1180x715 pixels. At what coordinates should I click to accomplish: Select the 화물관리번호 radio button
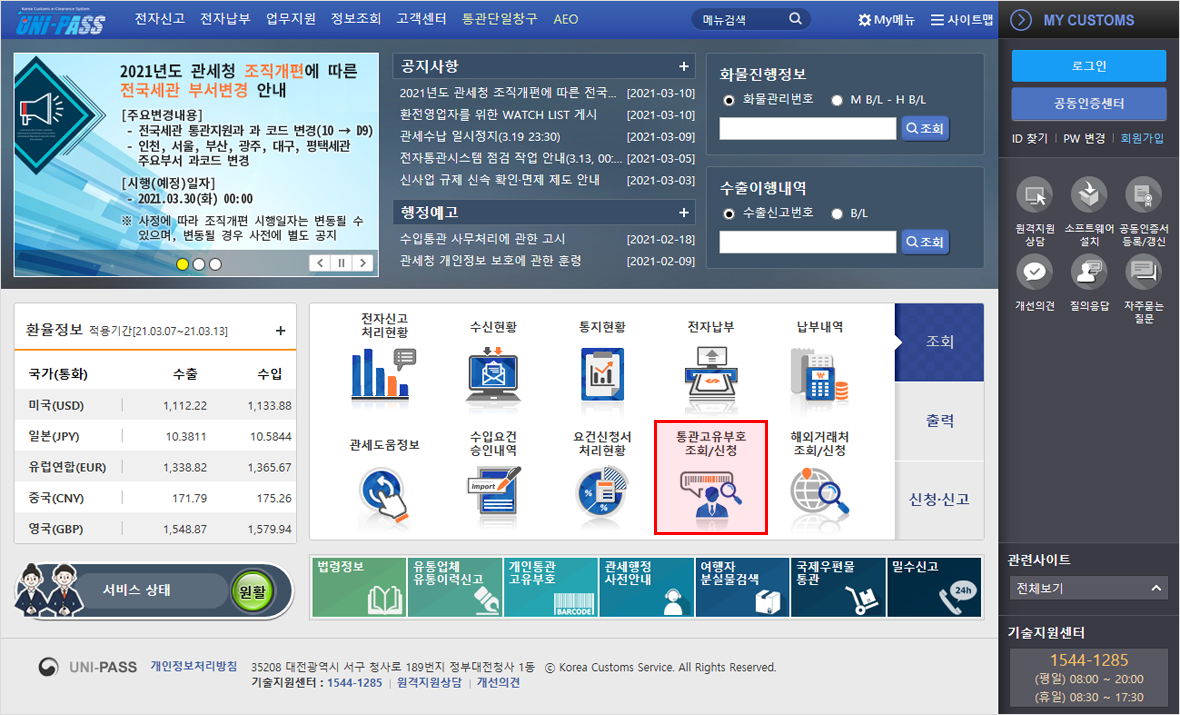(729, 100)
